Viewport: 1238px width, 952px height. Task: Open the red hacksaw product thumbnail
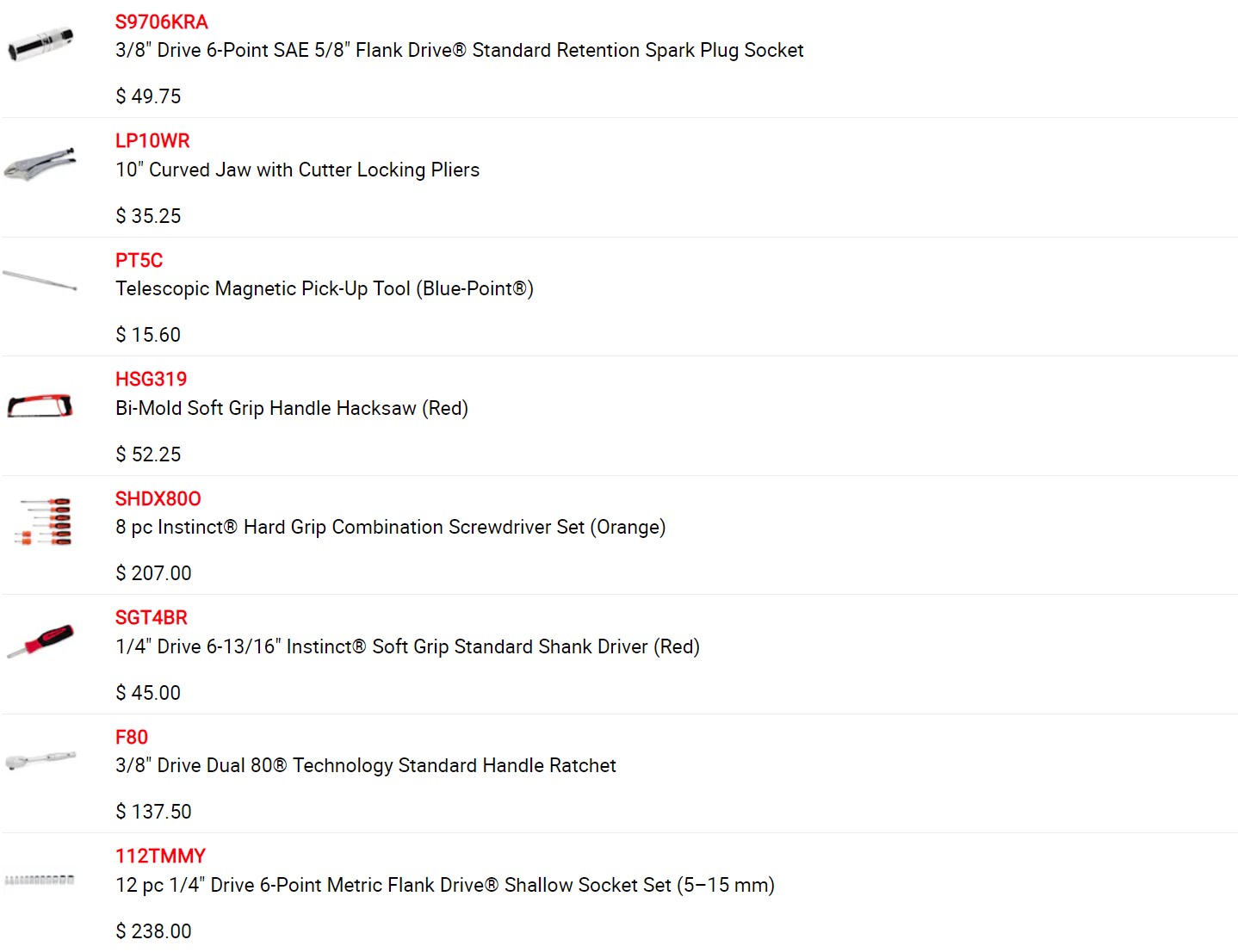coord(40,405)
